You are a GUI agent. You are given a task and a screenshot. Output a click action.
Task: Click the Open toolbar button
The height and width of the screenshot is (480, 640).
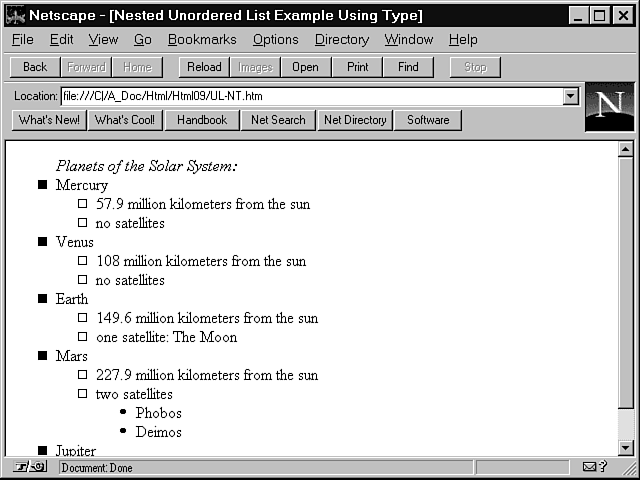(305, 67)
